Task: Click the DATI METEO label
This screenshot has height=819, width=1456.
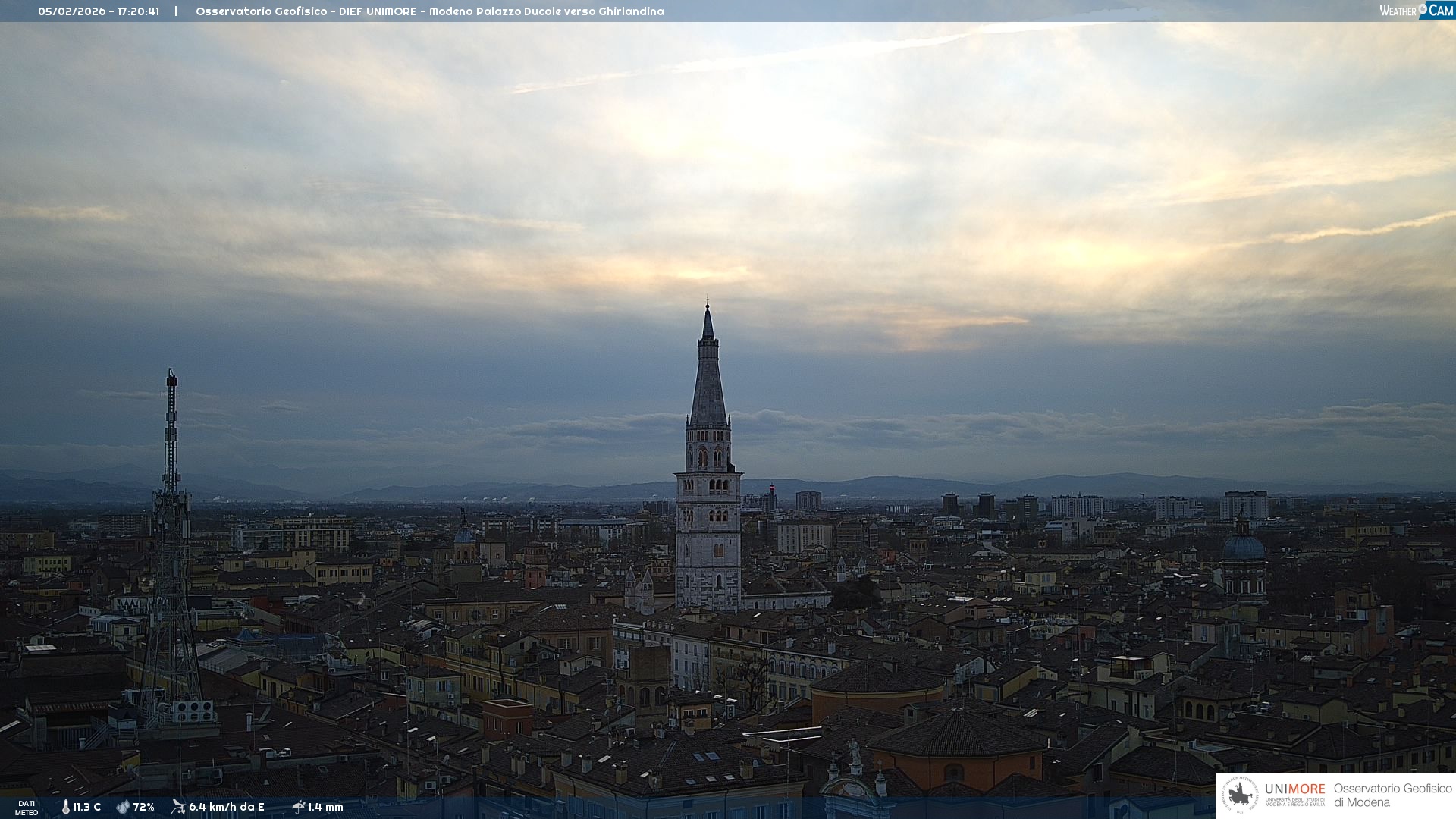Action: 27,808
